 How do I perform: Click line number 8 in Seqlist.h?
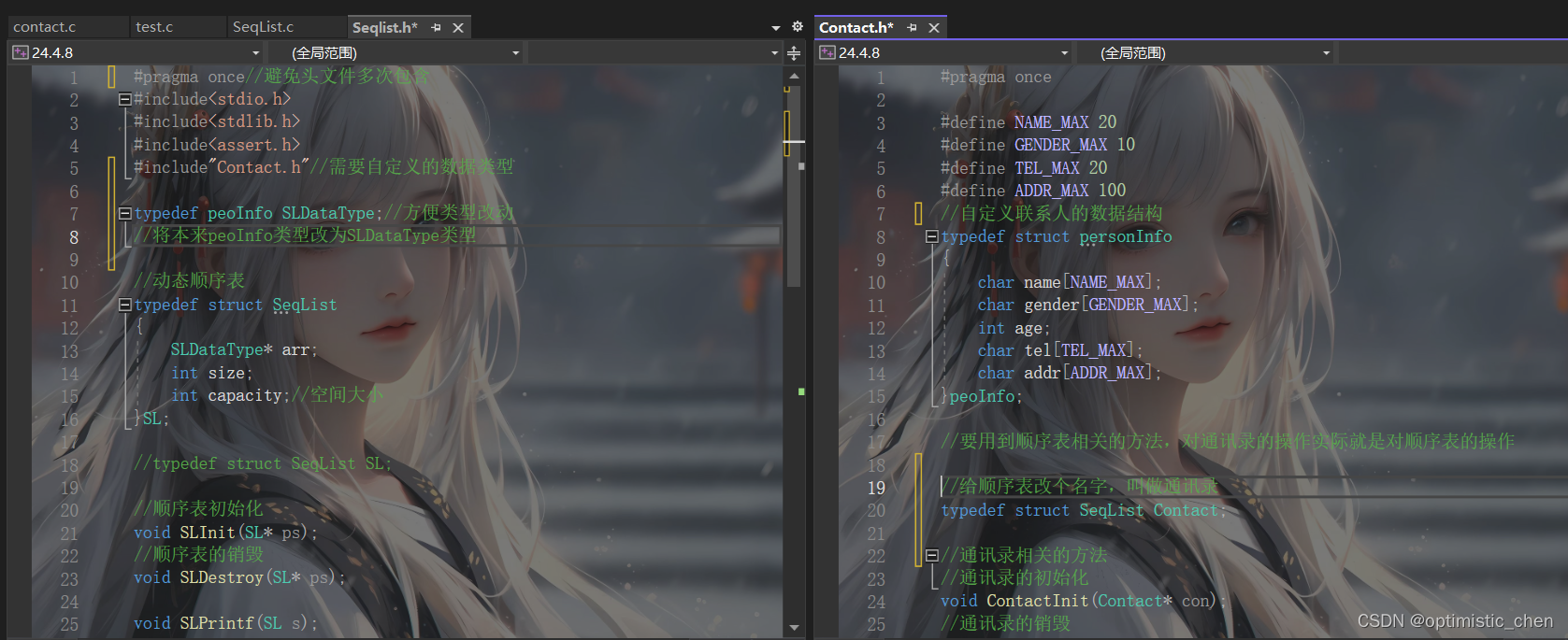(x=74, y=237)
